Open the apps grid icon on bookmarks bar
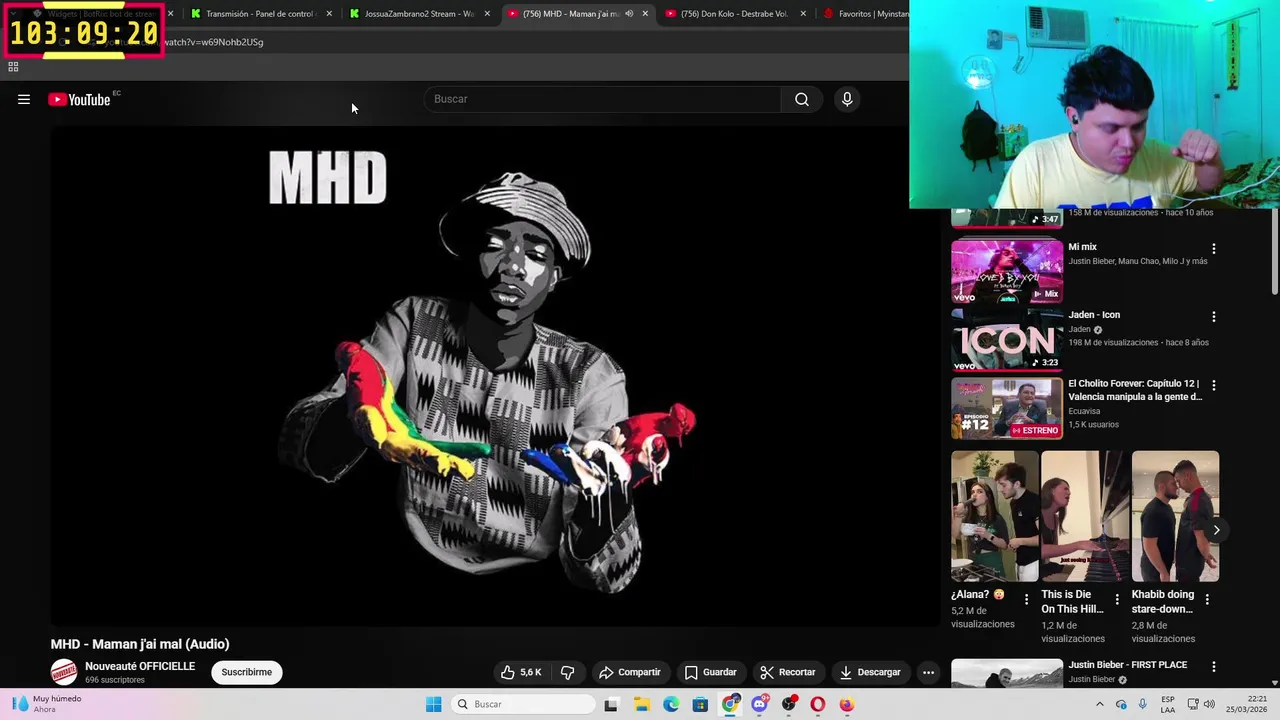The width and height of the screenshot is (1280, 720). pyautogui.click(x=13, y=67)
